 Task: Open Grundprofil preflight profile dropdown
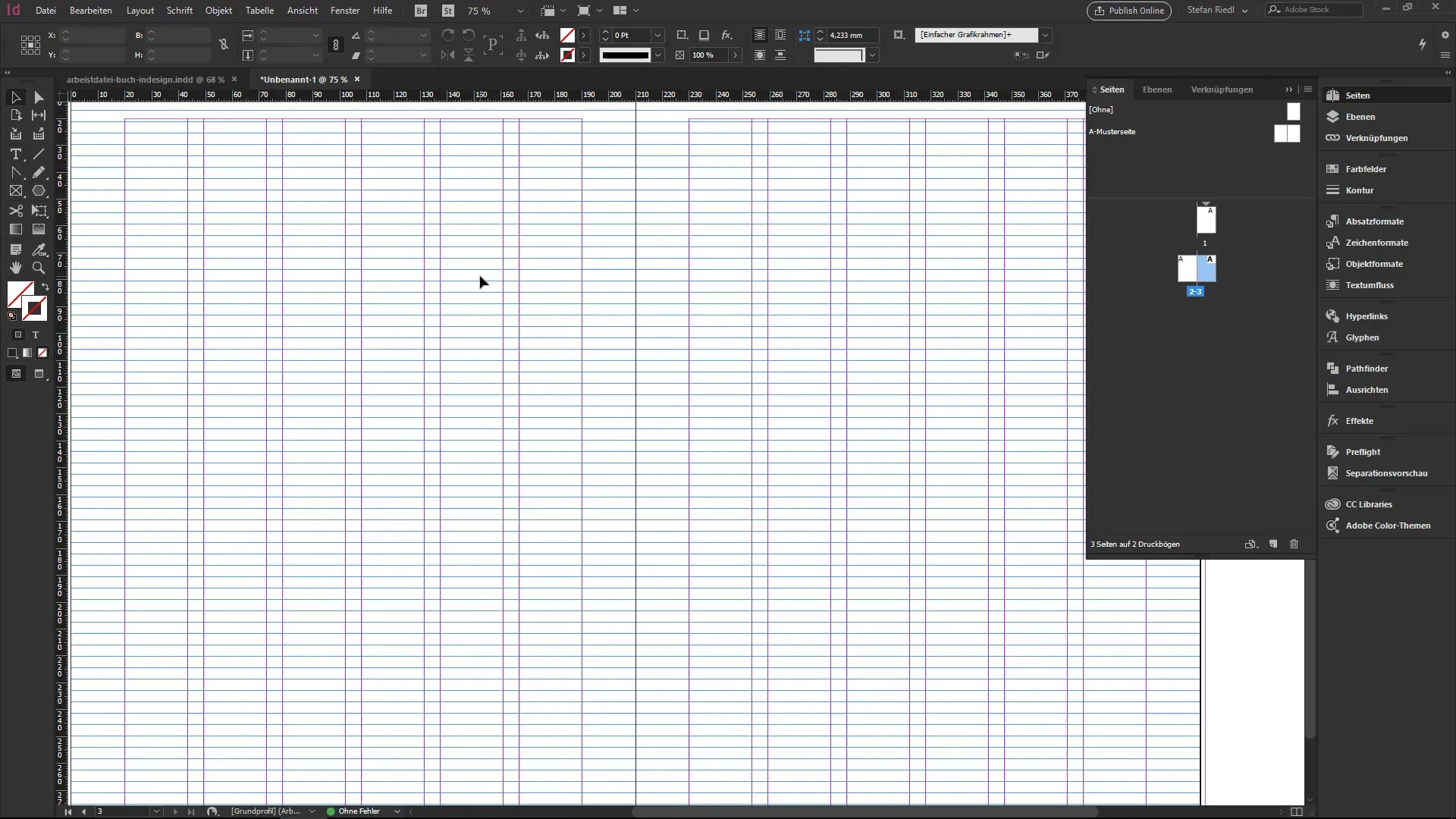click(x=312, y=811)
